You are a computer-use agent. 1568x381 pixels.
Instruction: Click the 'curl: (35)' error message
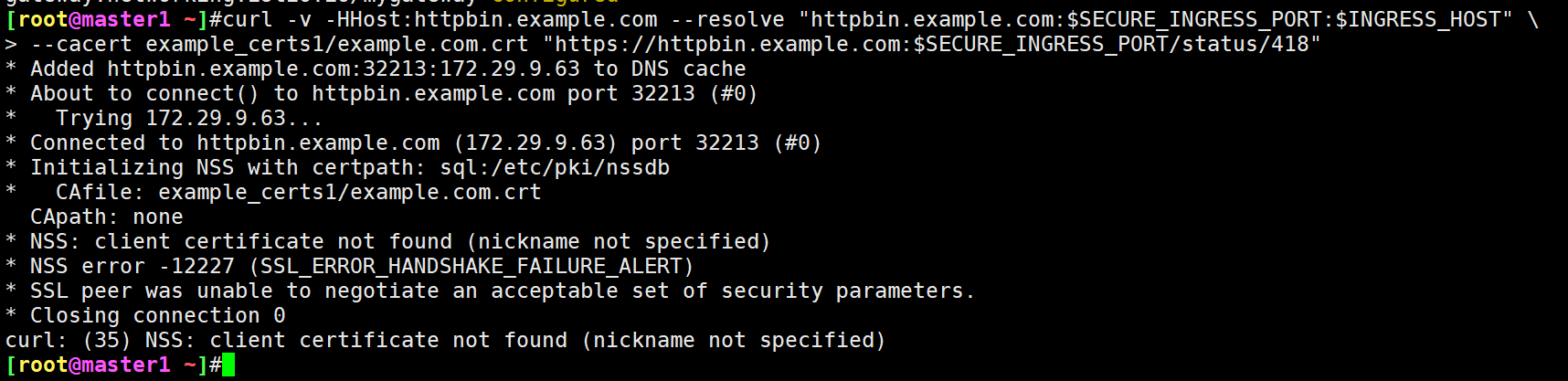coord(446,340)
